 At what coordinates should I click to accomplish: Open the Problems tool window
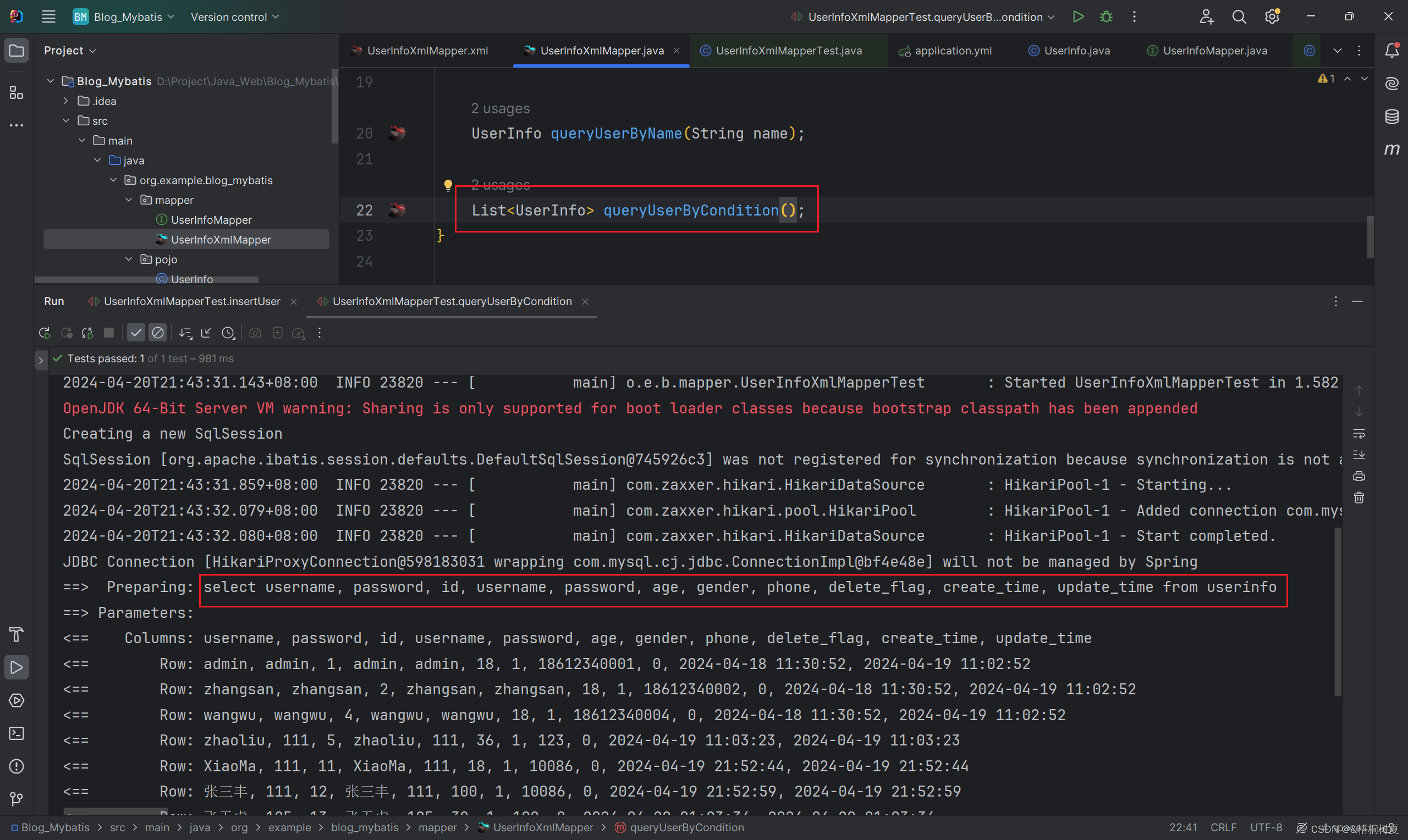click(x=16, y=766)
